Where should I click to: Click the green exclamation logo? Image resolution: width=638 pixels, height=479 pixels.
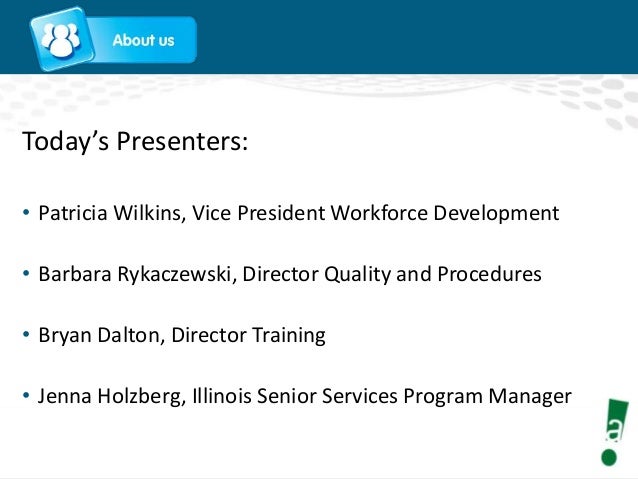613,432
